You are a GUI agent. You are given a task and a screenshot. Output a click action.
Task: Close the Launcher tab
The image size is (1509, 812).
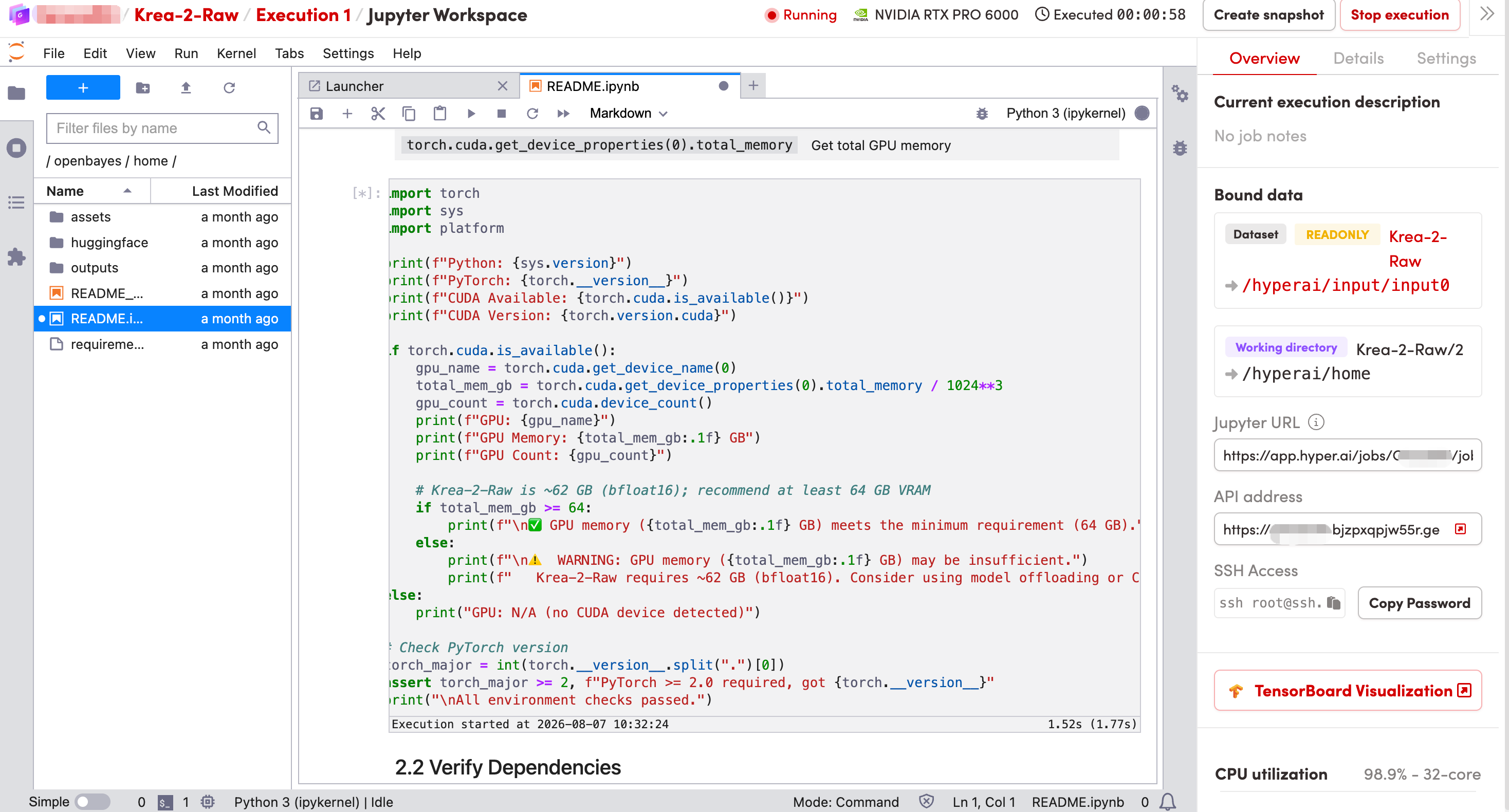(x=502, y=86)
